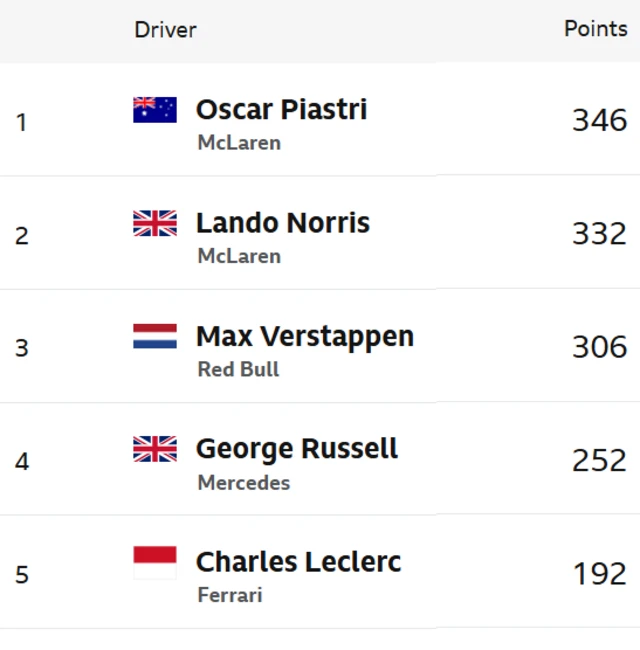
Task: Click the Ferrari team label
Action: pos(229,595)
